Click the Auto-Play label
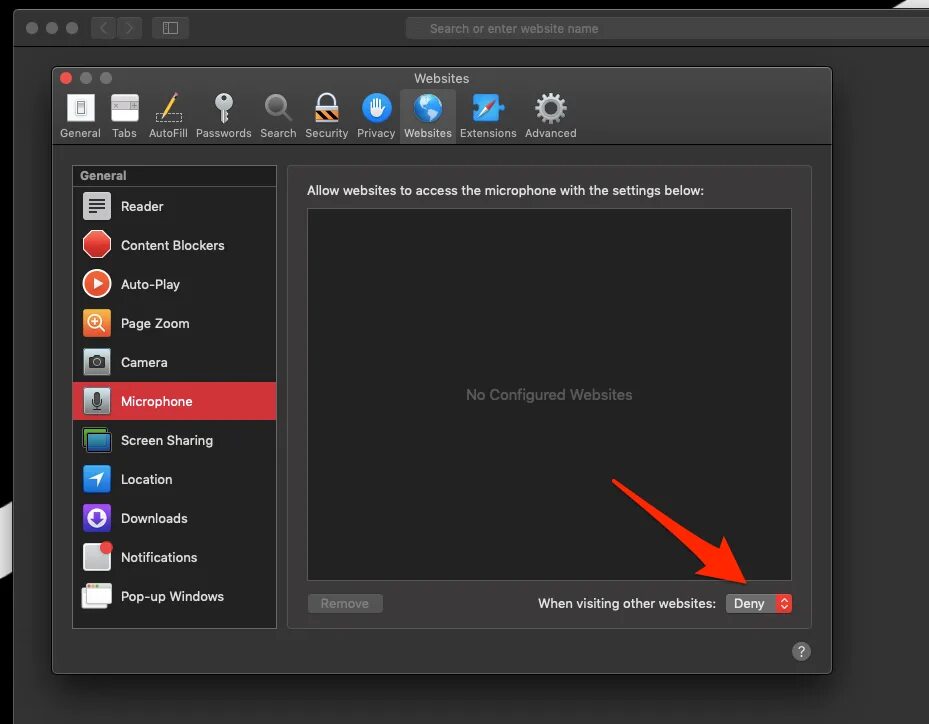 150,284
